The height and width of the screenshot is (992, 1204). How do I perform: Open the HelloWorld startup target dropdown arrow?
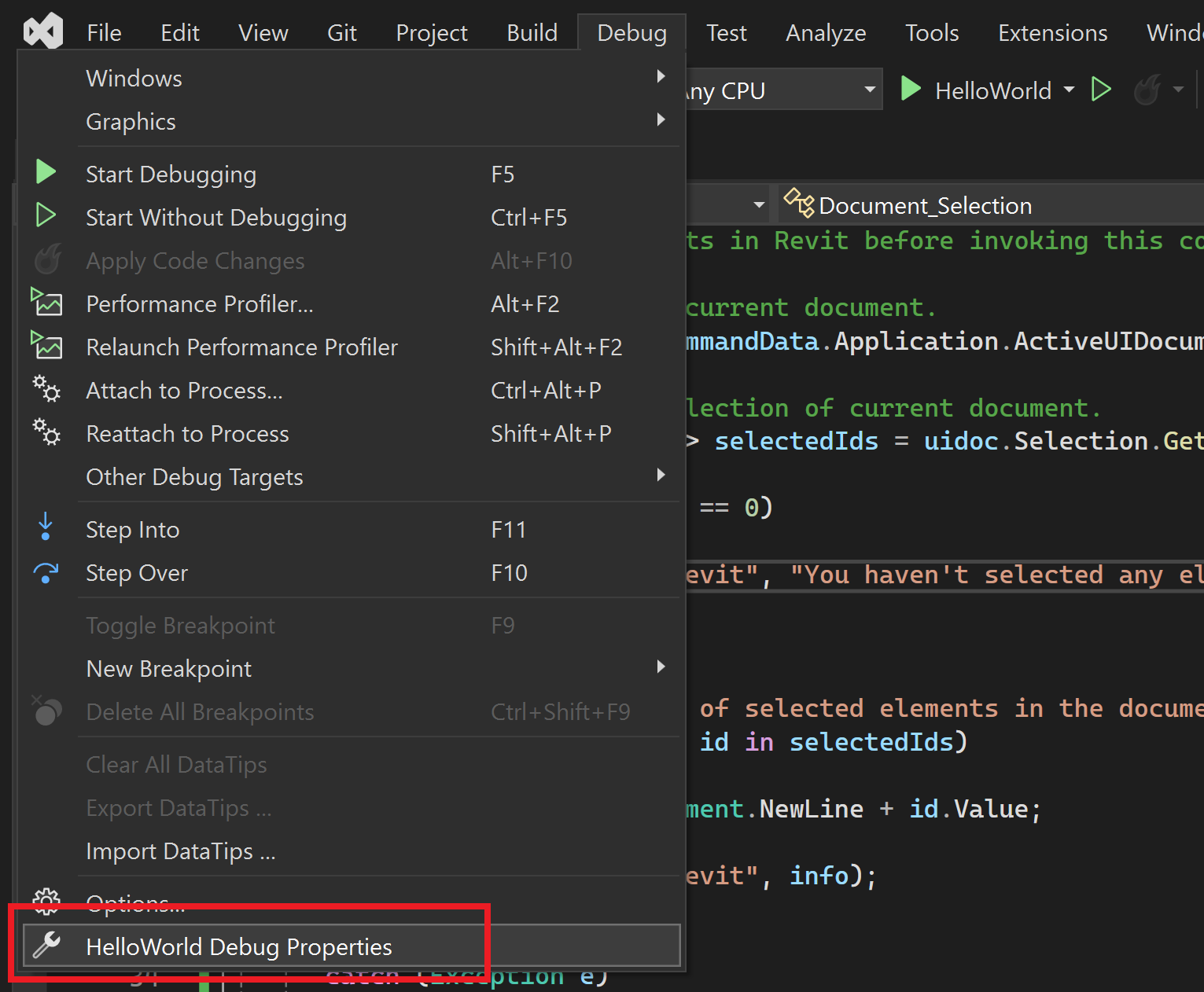point(1069,90)
